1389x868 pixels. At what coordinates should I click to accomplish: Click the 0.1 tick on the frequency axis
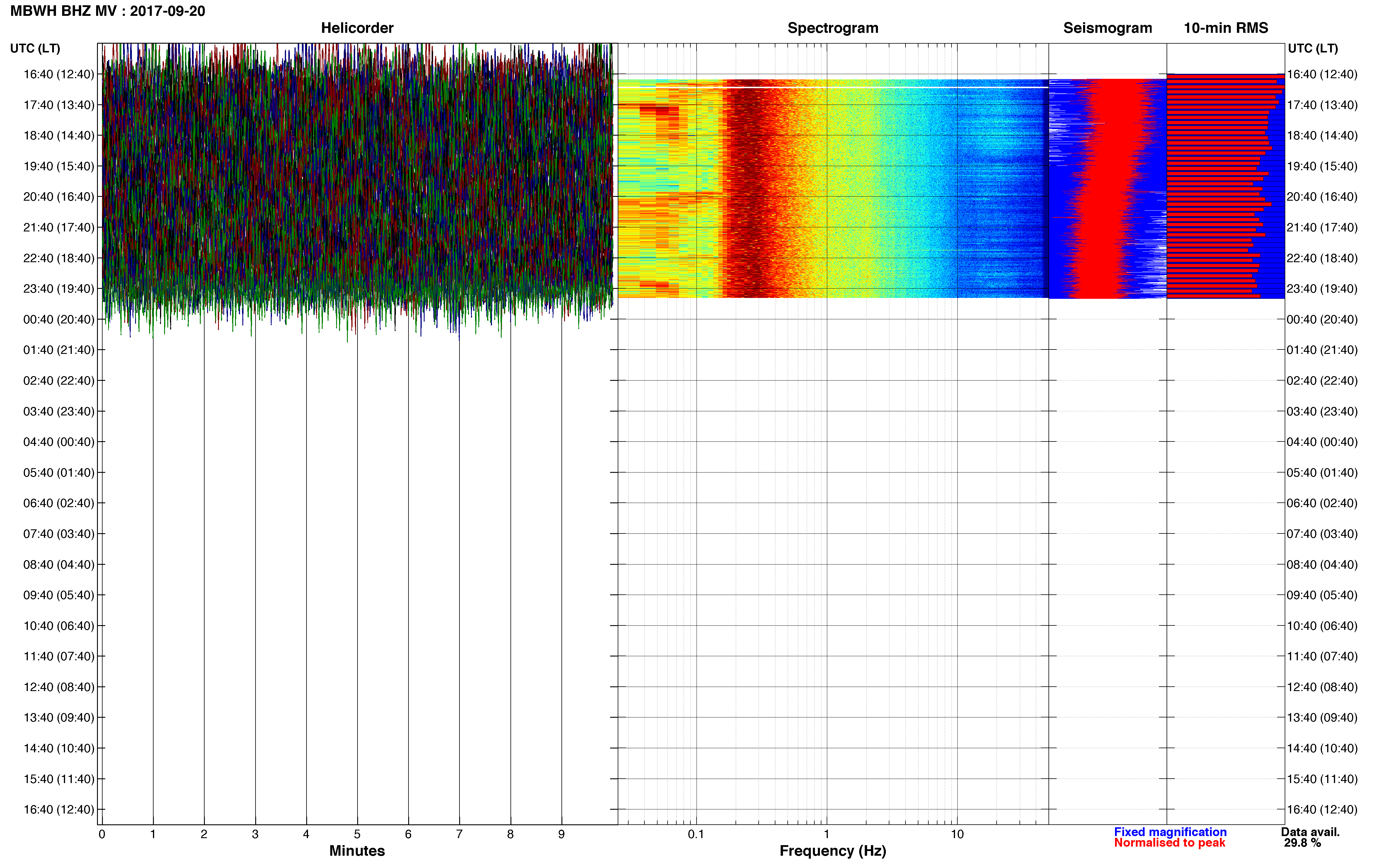pyautogui.click(x=696, y=834)
